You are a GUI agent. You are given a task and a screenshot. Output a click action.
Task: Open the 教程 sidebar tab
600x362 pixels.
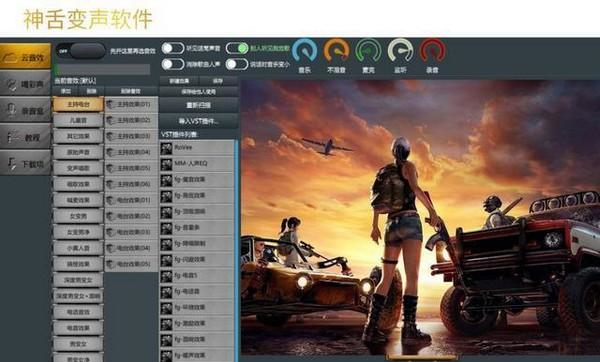coord(25,137)
